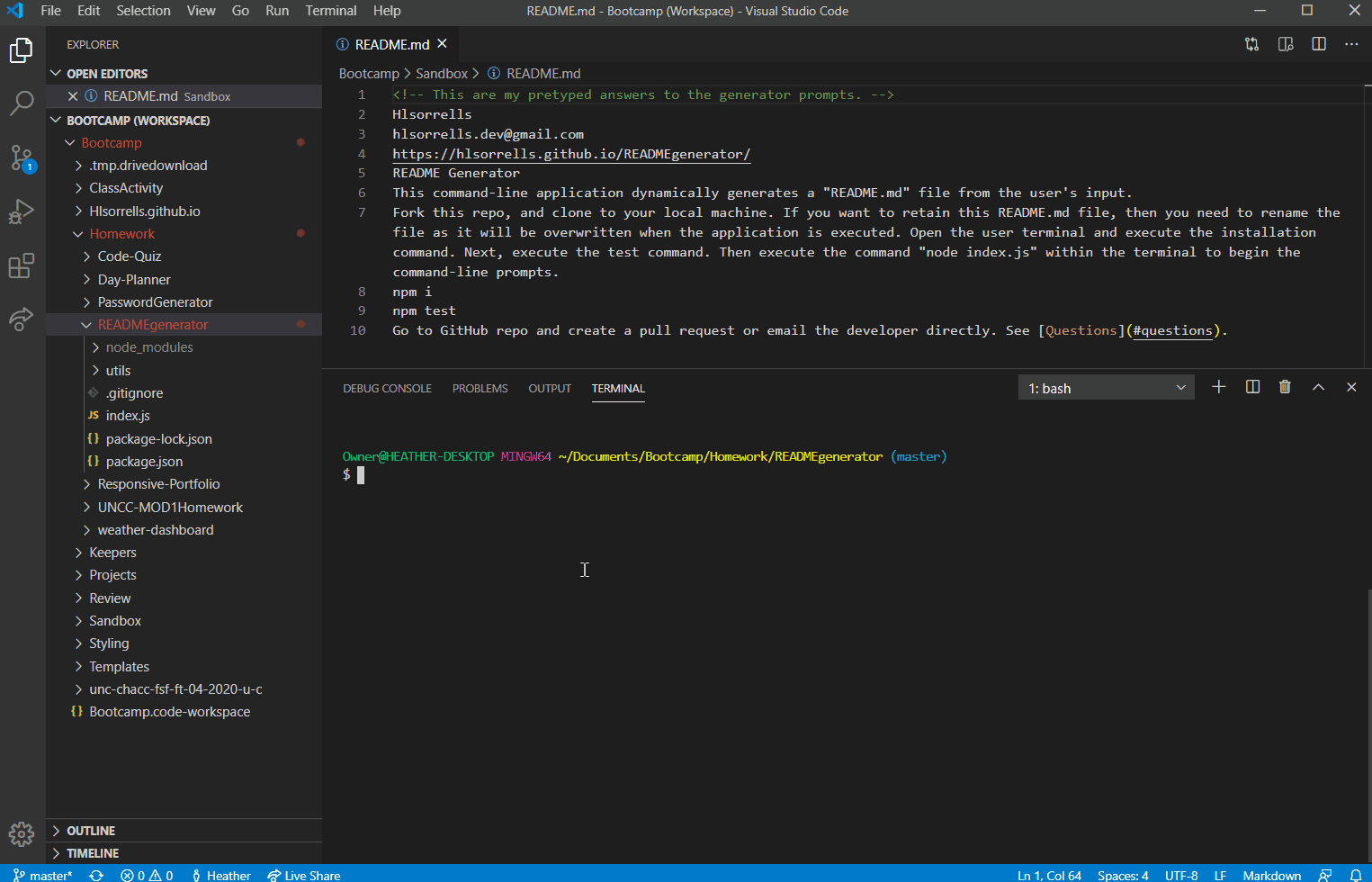Change language mode from Markdown
Viewport: 1372px width, 882px height.
pos(1272,875)
